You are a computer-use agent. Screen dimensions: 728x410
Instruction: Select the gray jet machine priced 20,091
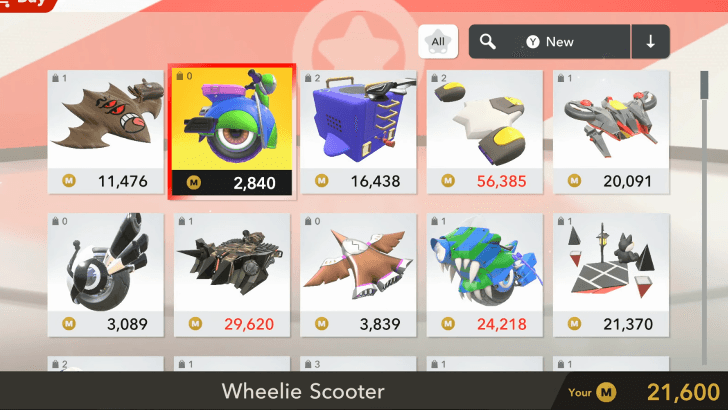[x=611, y=132]
